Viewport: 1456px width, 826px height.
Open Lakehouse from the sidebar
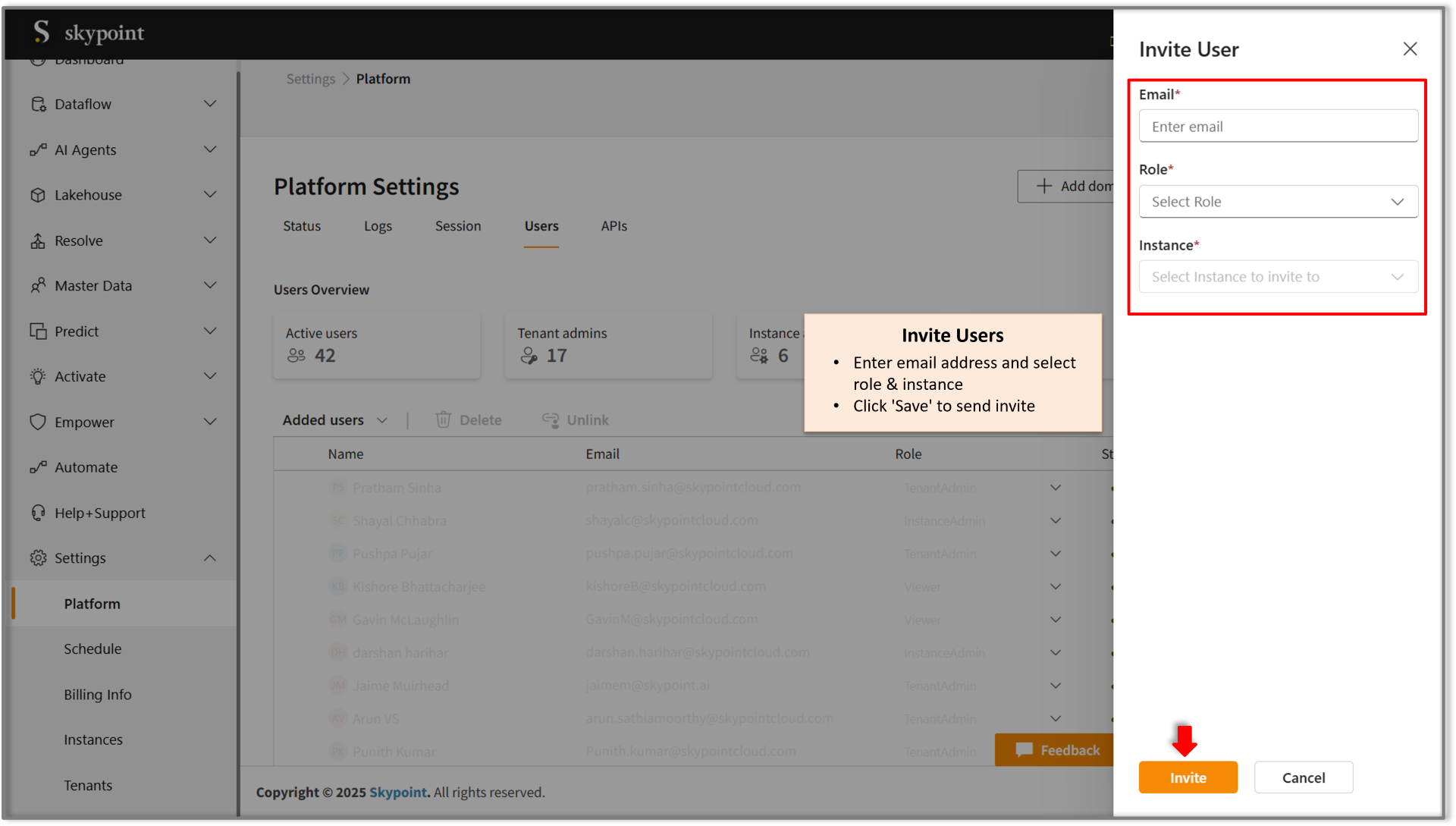[39, 195]
